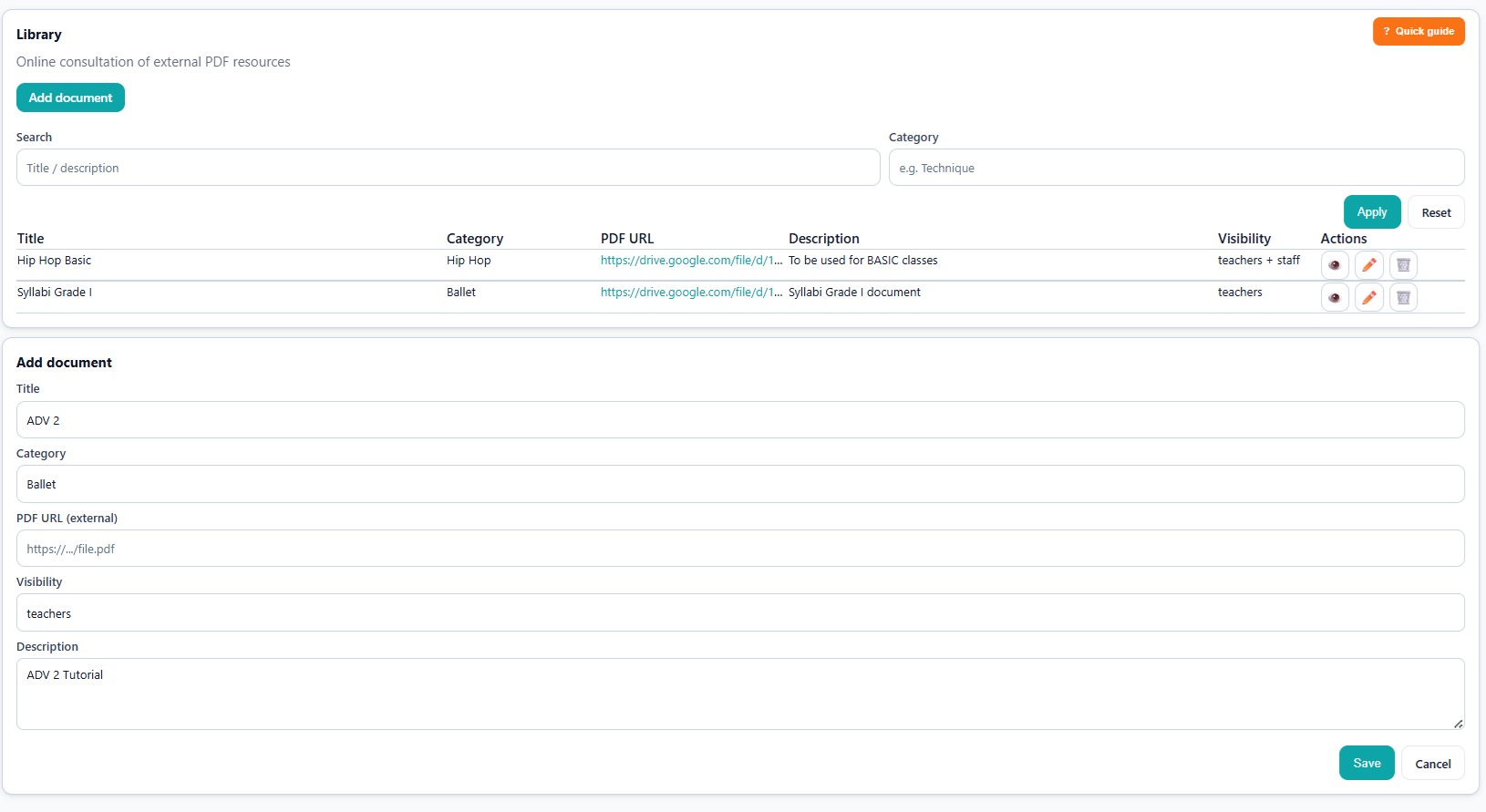Open the Hip Hop Basic PDF link

pyautogui.click(x=690, y=261)
